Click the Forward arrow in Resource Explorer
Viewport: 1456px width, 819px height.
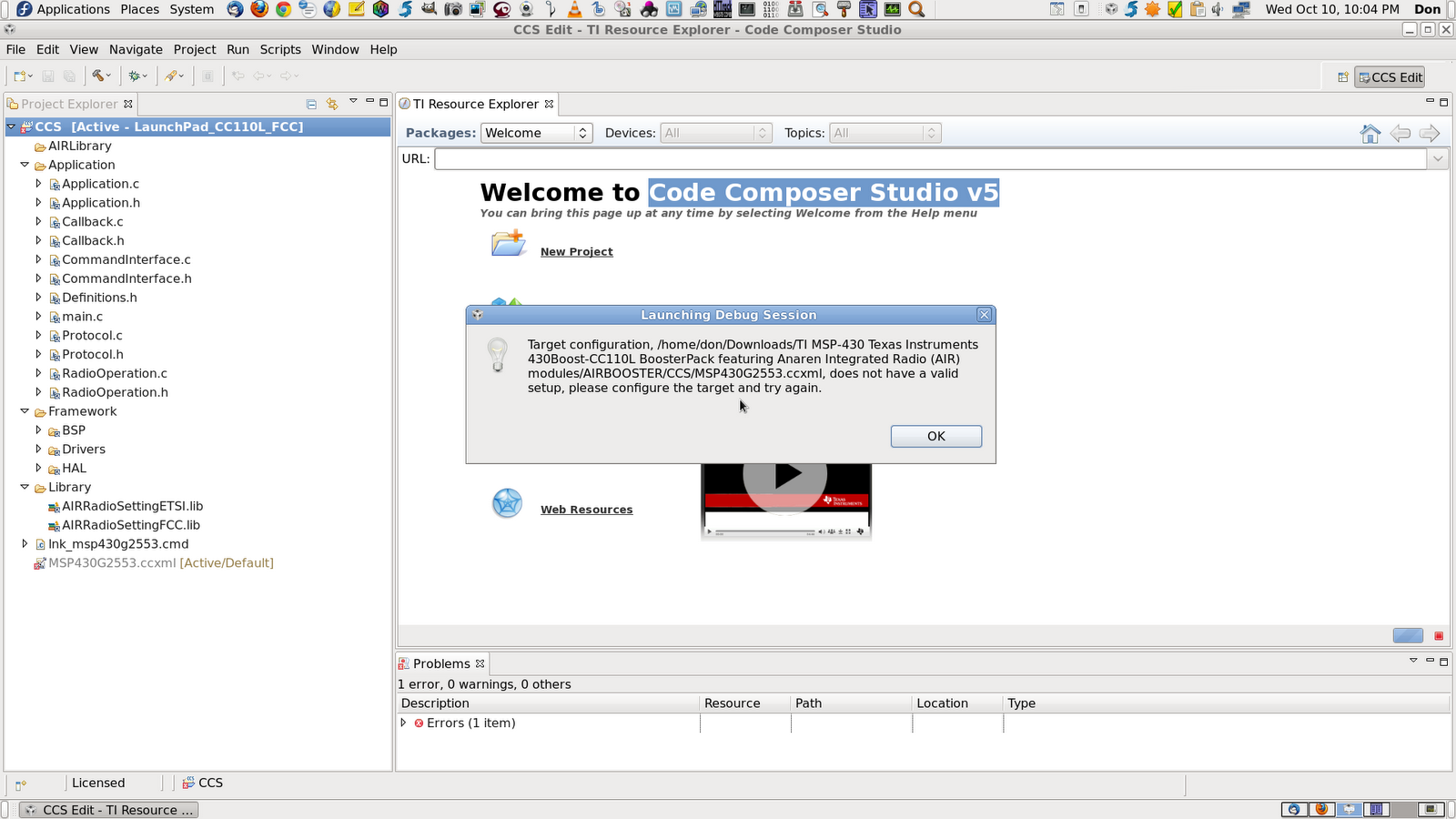click(x=1430, y=134)
